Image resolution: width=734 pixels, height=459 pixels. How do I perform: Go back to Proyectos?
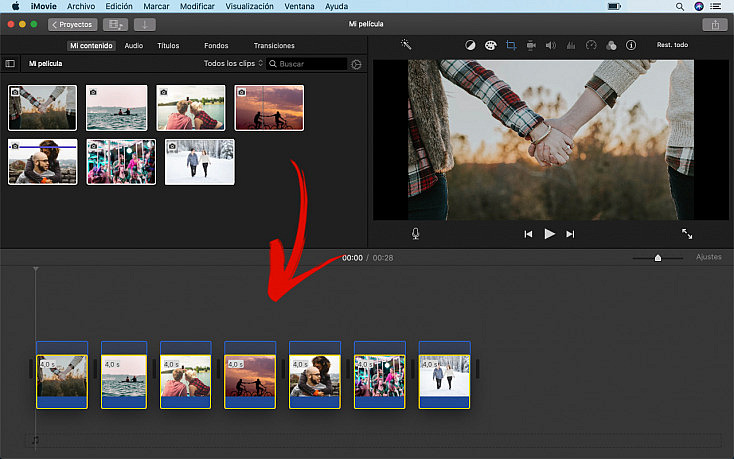[73, 24]
